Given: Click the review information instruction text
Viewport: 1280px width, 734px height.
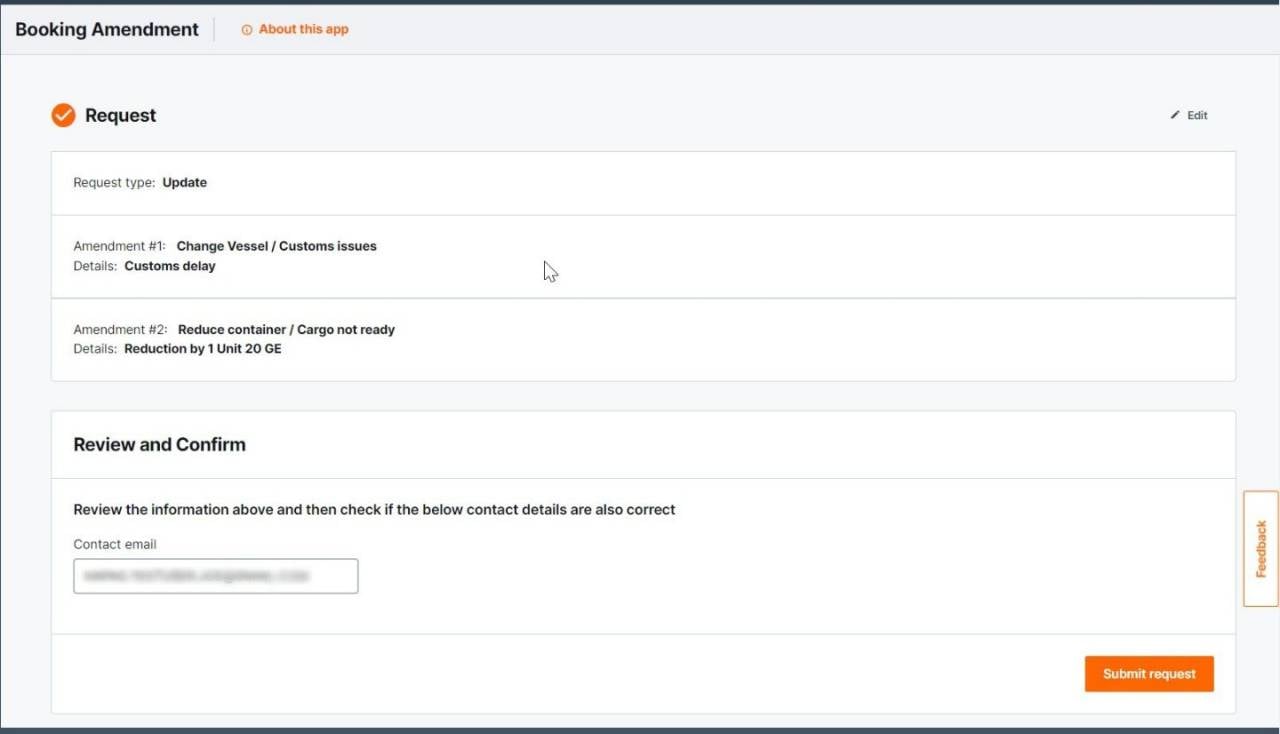Looking at the screenshot, I should [374, 509].
